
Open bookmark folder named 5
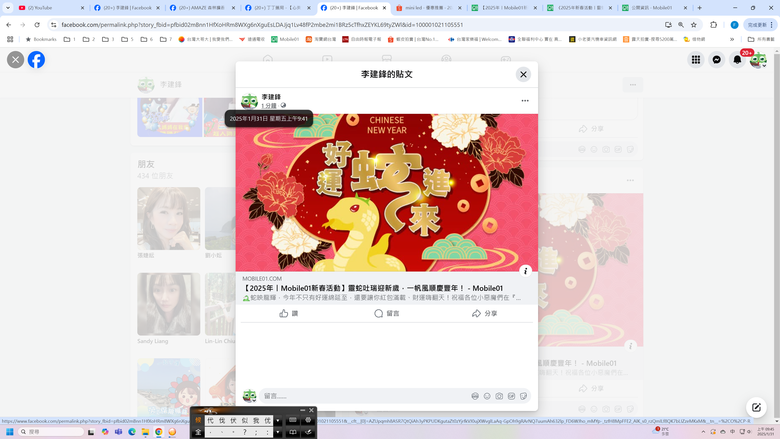127,39
